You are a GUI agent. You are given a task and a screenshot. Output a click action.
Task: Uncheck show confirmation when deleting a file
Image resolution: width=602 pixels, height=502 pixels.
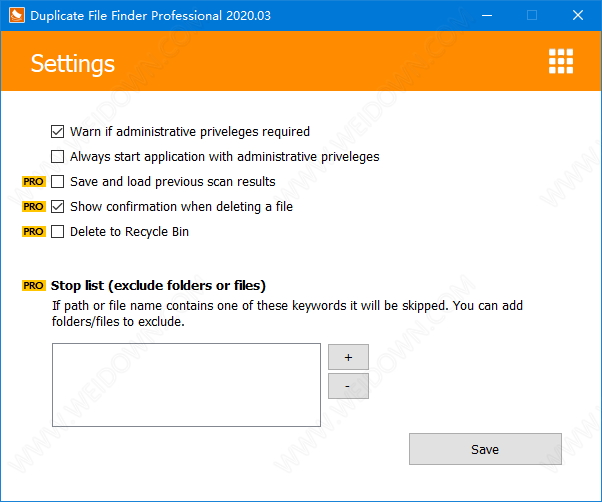(x=58, y=207)
